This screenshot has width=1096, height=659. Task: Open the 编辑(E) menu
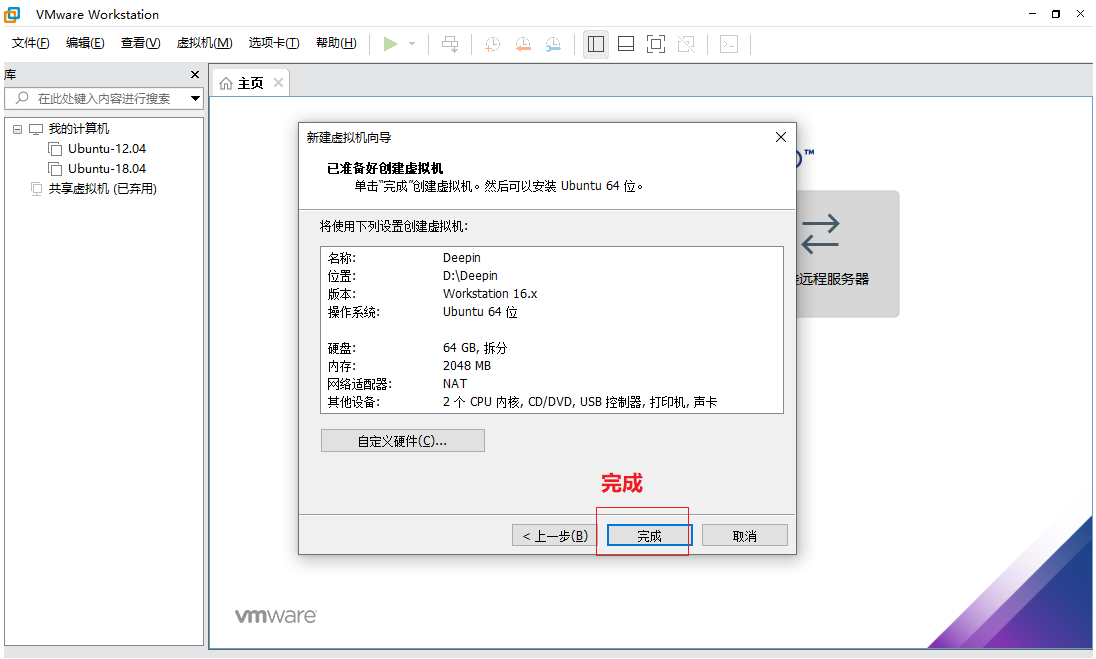(x=85, y=43)
